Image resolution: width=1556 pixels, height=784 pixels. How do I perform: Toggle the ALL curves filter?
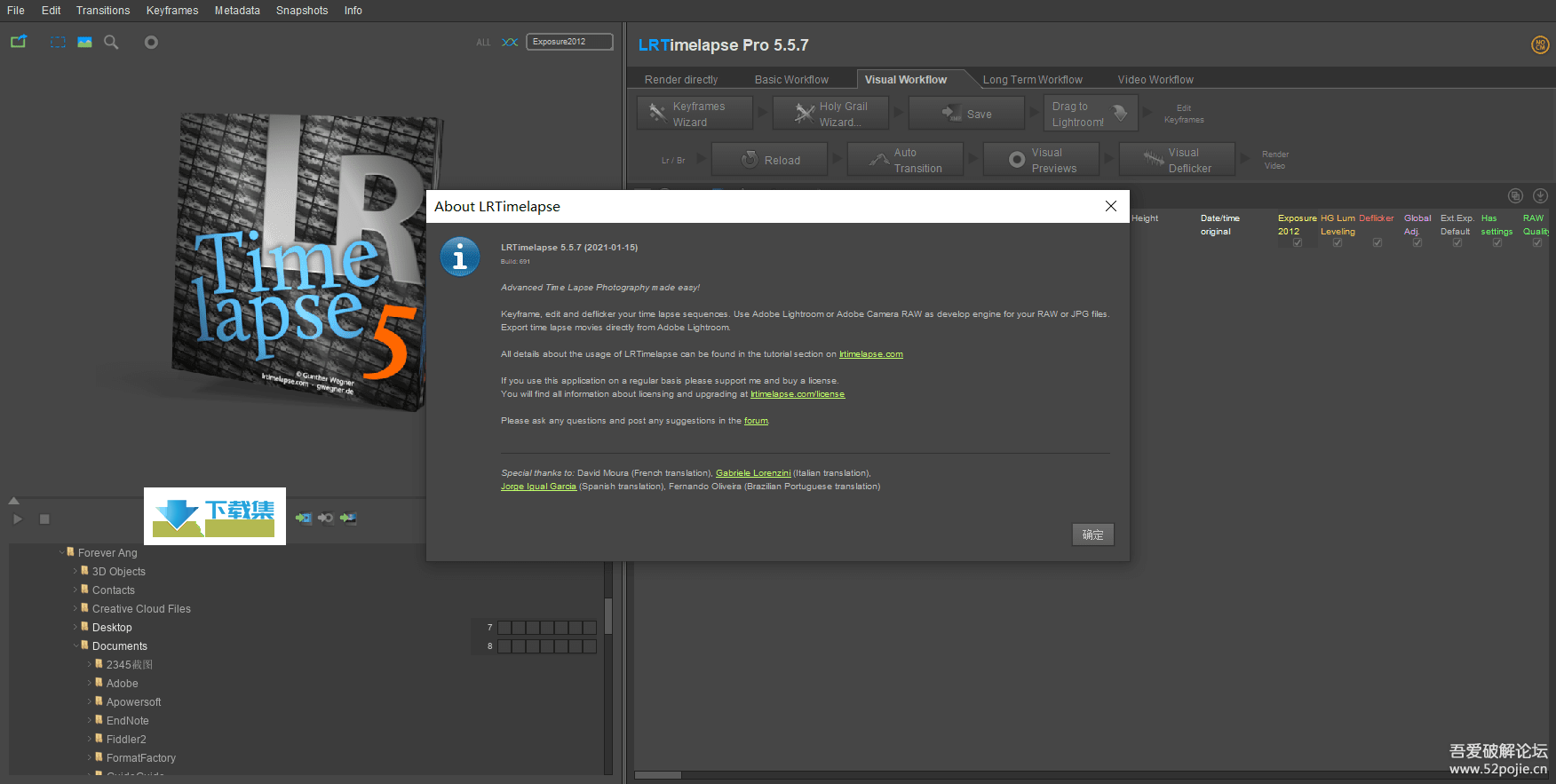(483, 43)
